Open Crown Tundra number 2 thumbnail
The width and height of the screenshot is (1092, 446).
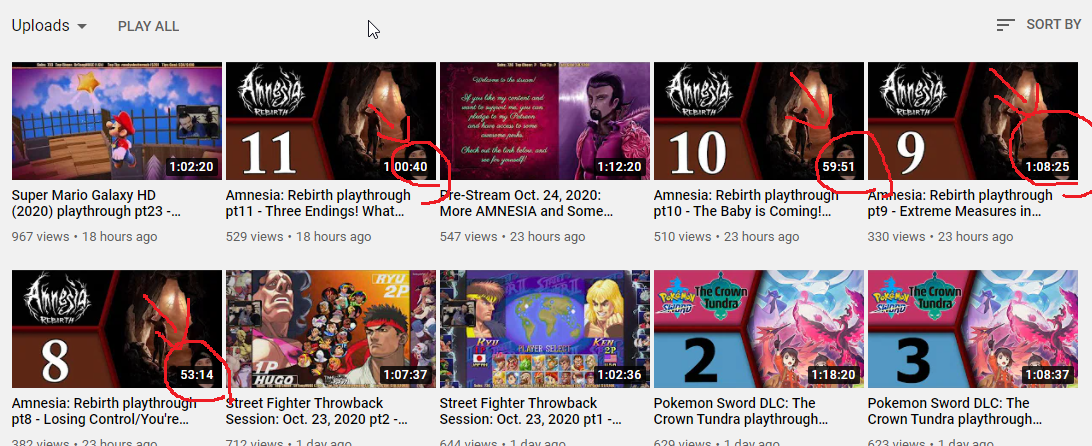point(758,329)
